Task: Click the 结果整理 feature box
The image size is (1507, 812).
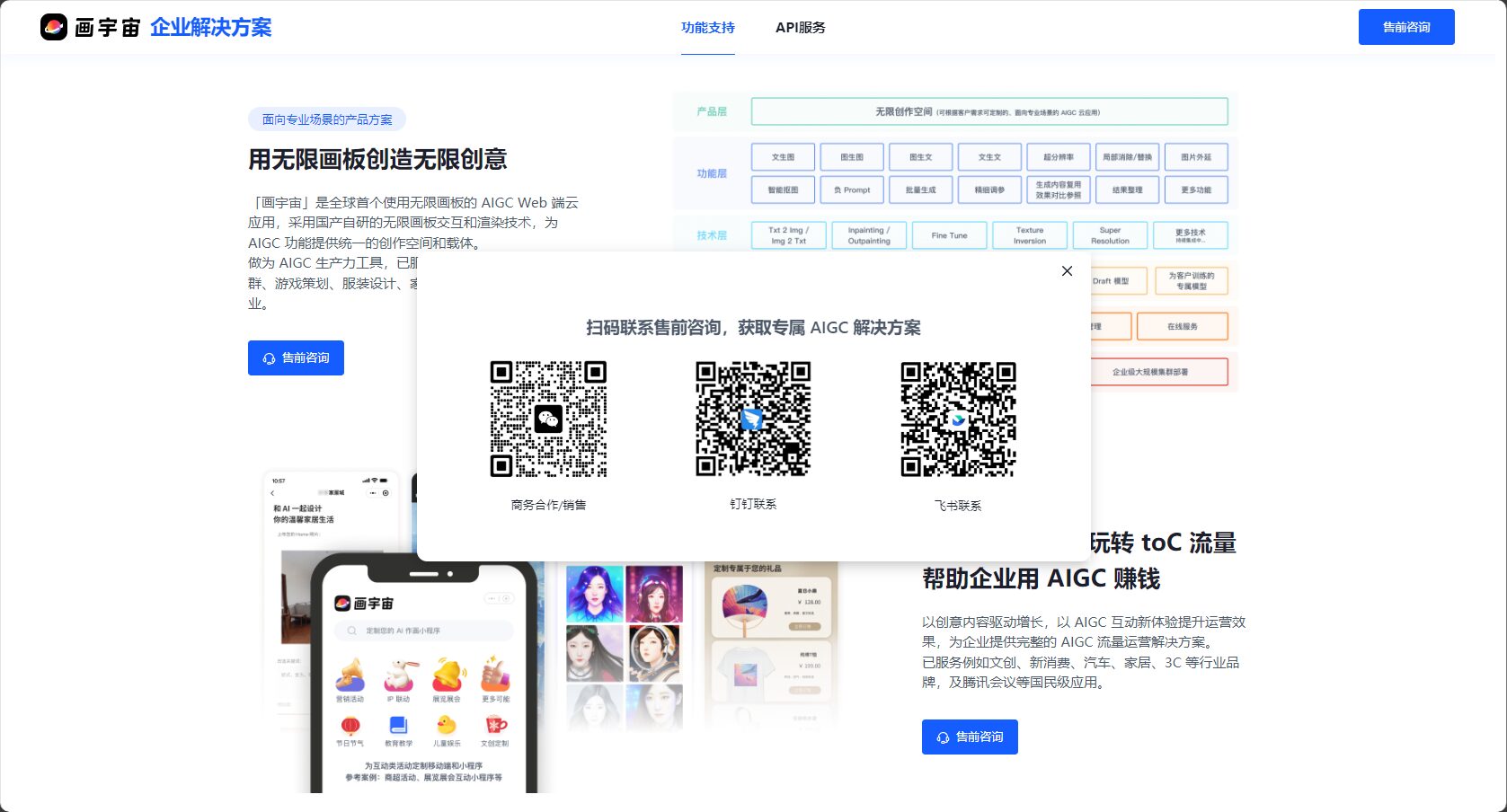Action: pos(1127,190)
